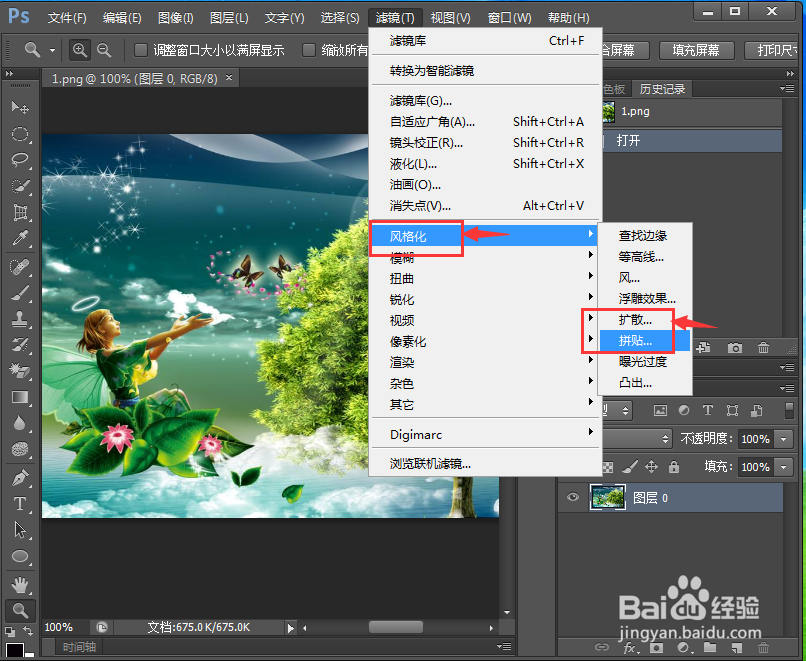Choose 液化(L)... entry
Viewport: 806px width, 661px height.
[485, 164]
